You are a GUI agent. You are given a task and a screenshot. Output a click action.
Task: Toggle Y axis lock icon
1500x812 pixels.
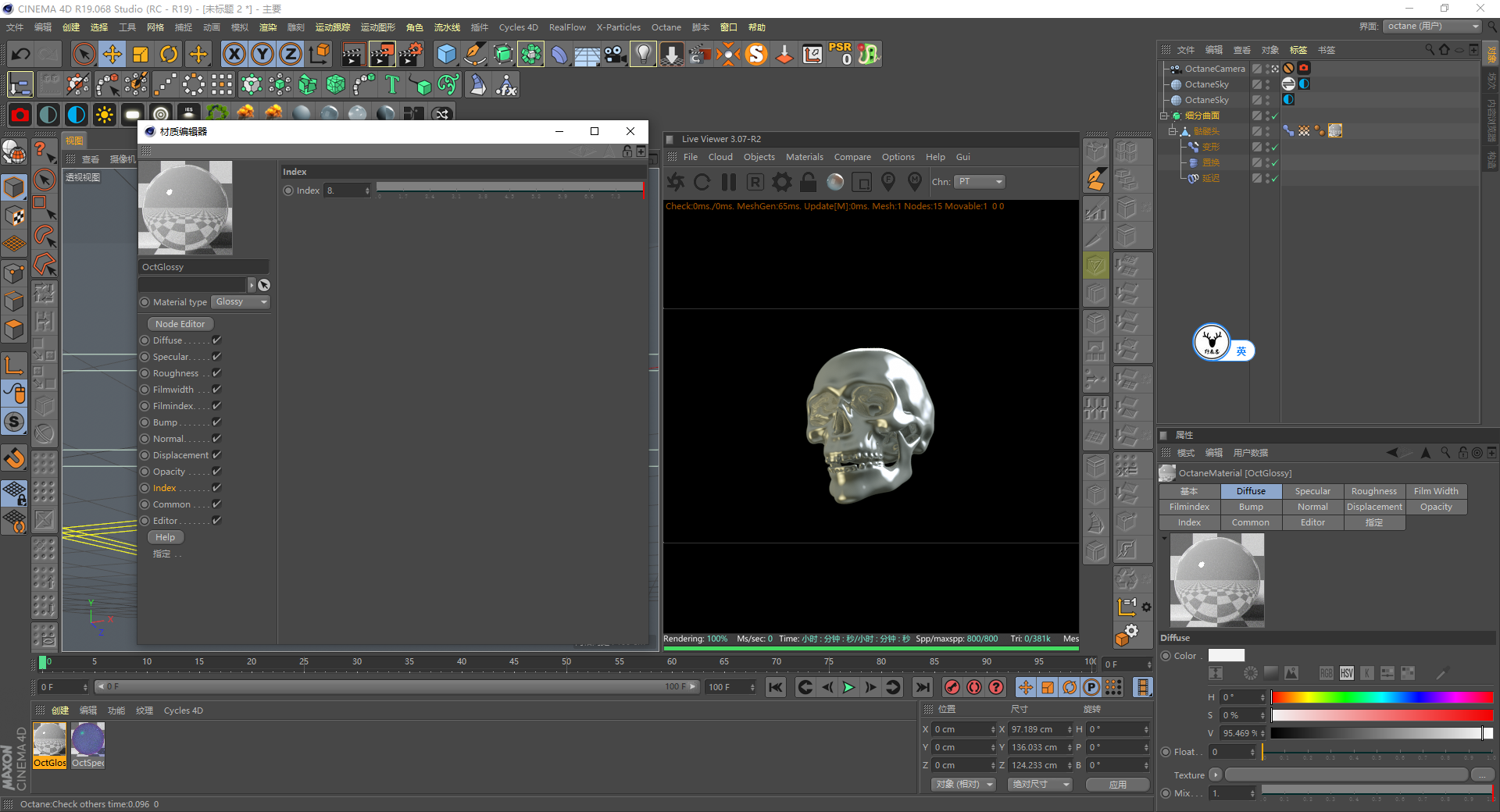(262, 54)
